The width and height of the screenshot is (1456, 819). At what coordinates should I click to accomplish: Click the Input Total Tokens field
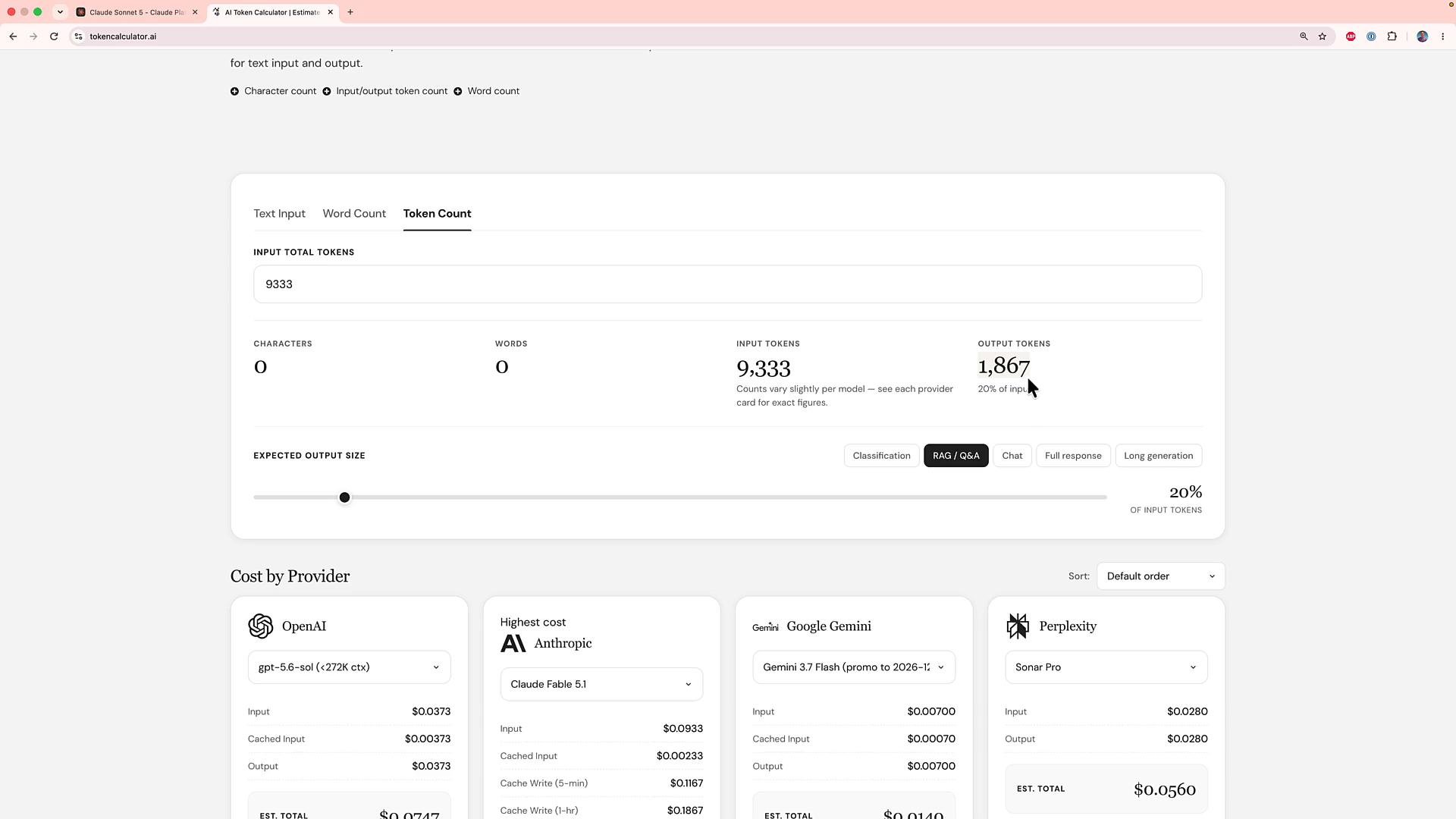(727, 284)
